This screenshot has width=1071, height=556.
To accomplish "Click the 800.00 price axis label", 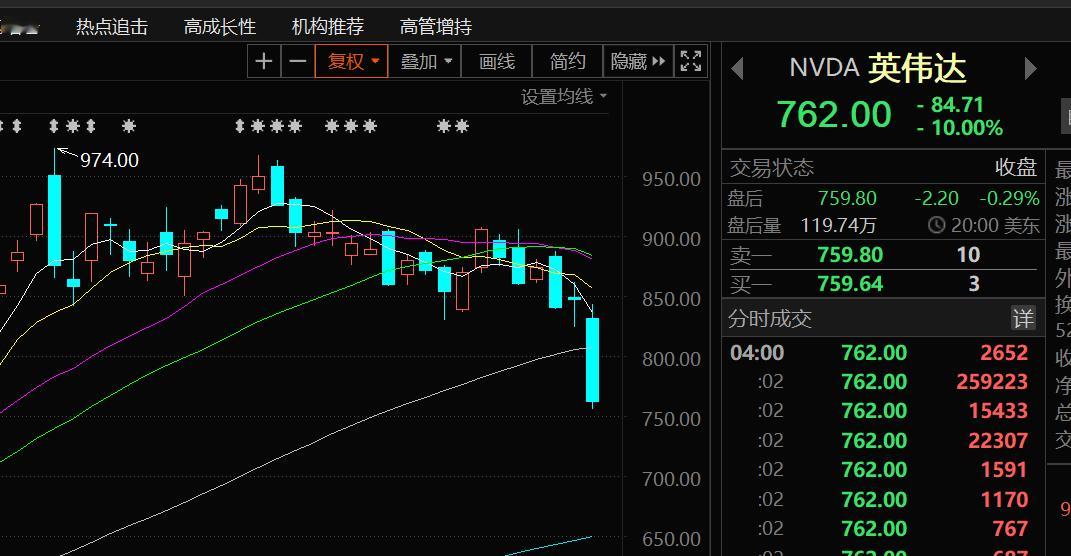I will [x=671, y=359].
